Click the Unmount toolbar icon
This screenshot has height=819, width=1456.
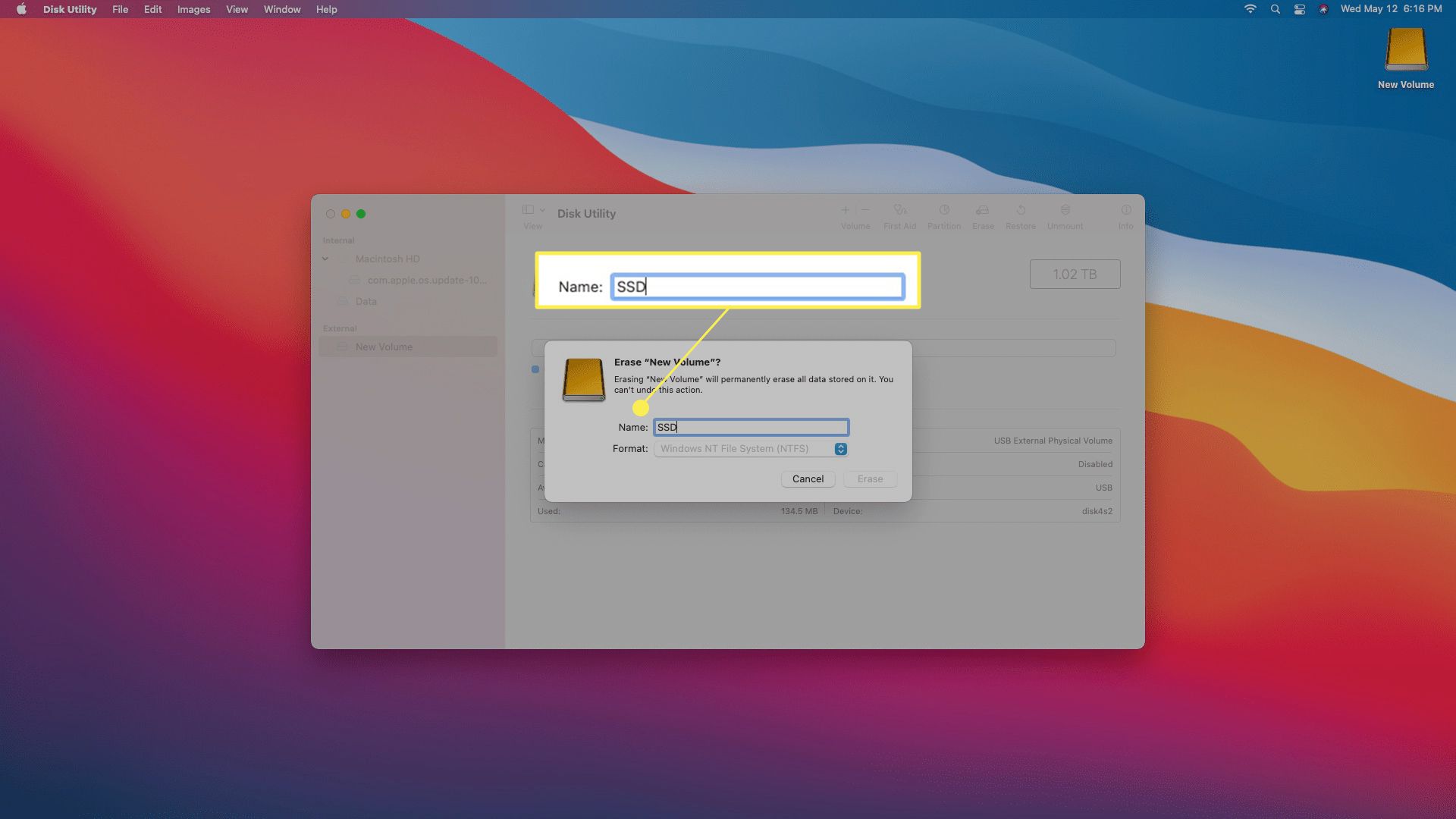point(1065,216)
